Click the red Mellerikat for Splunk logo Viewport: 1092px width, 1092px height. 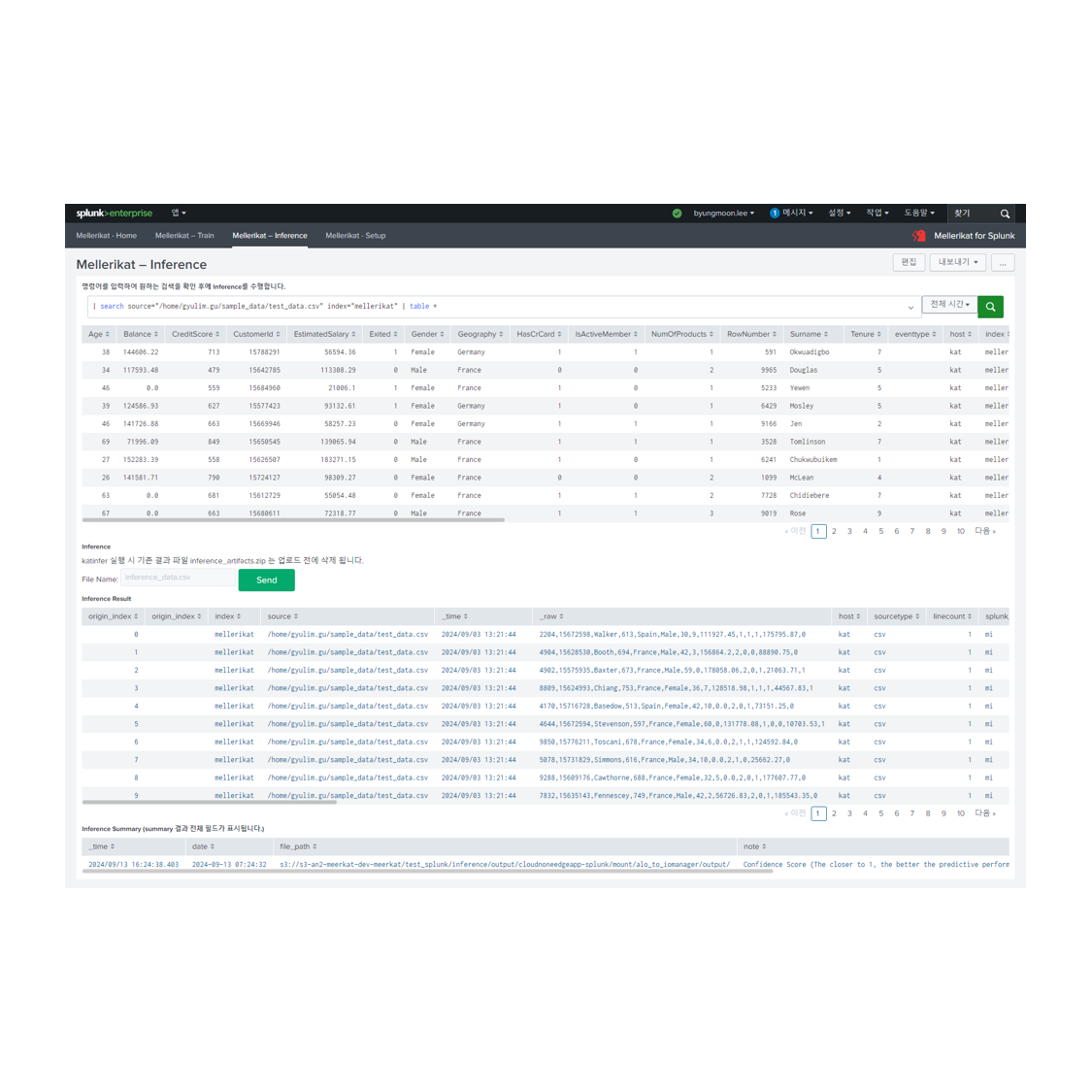pyautogui.click(x=918, y=236)
